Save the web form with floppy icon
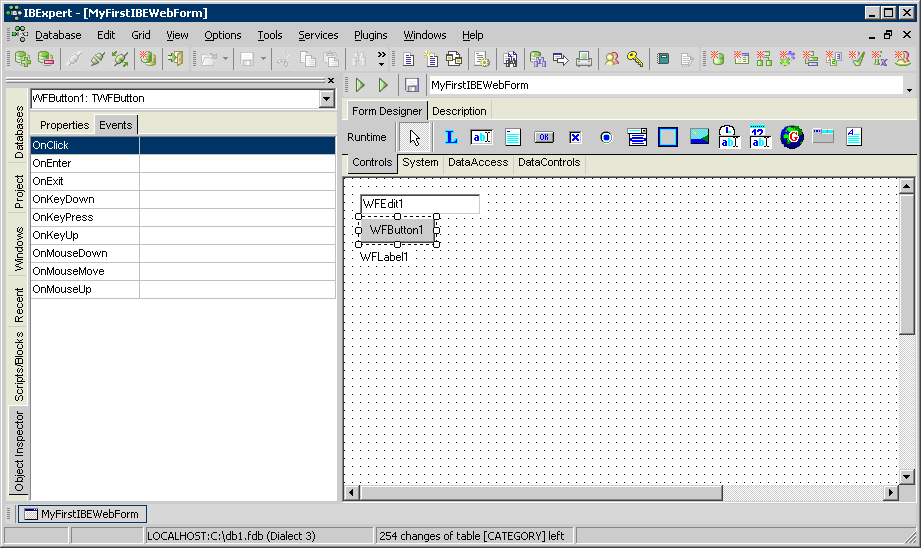 coord(411,85)
